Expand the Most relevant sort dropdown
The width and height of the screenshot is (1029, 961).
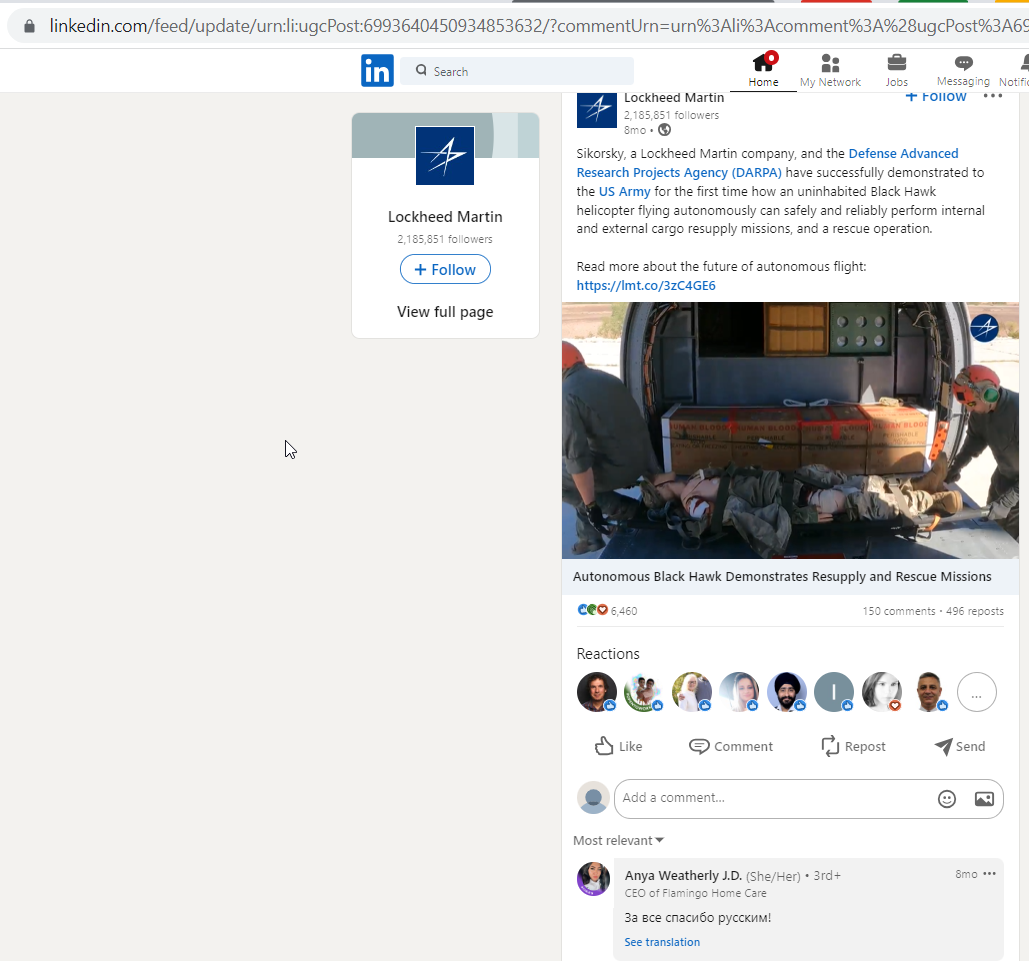point(618,840)
